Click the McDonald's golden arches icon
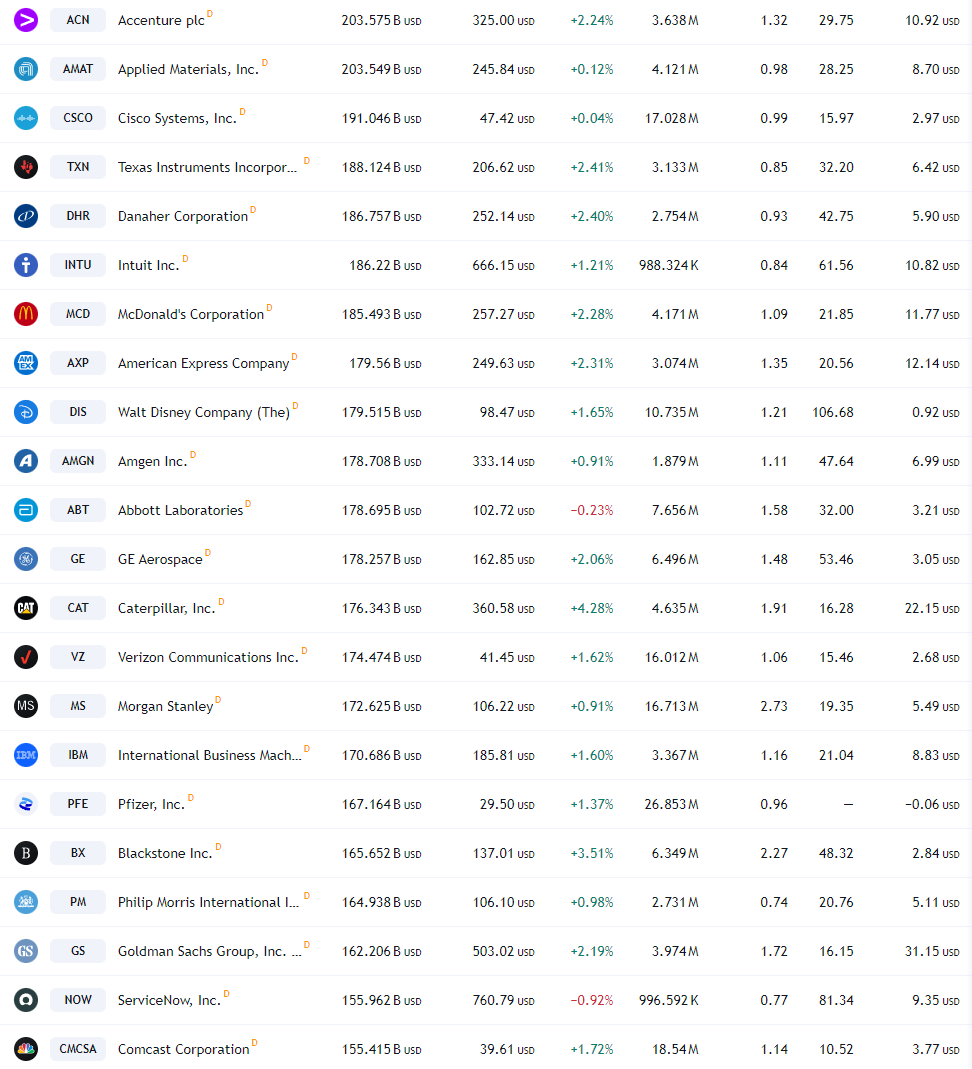This screenshot has height=1069, width=972. point(26,314)
